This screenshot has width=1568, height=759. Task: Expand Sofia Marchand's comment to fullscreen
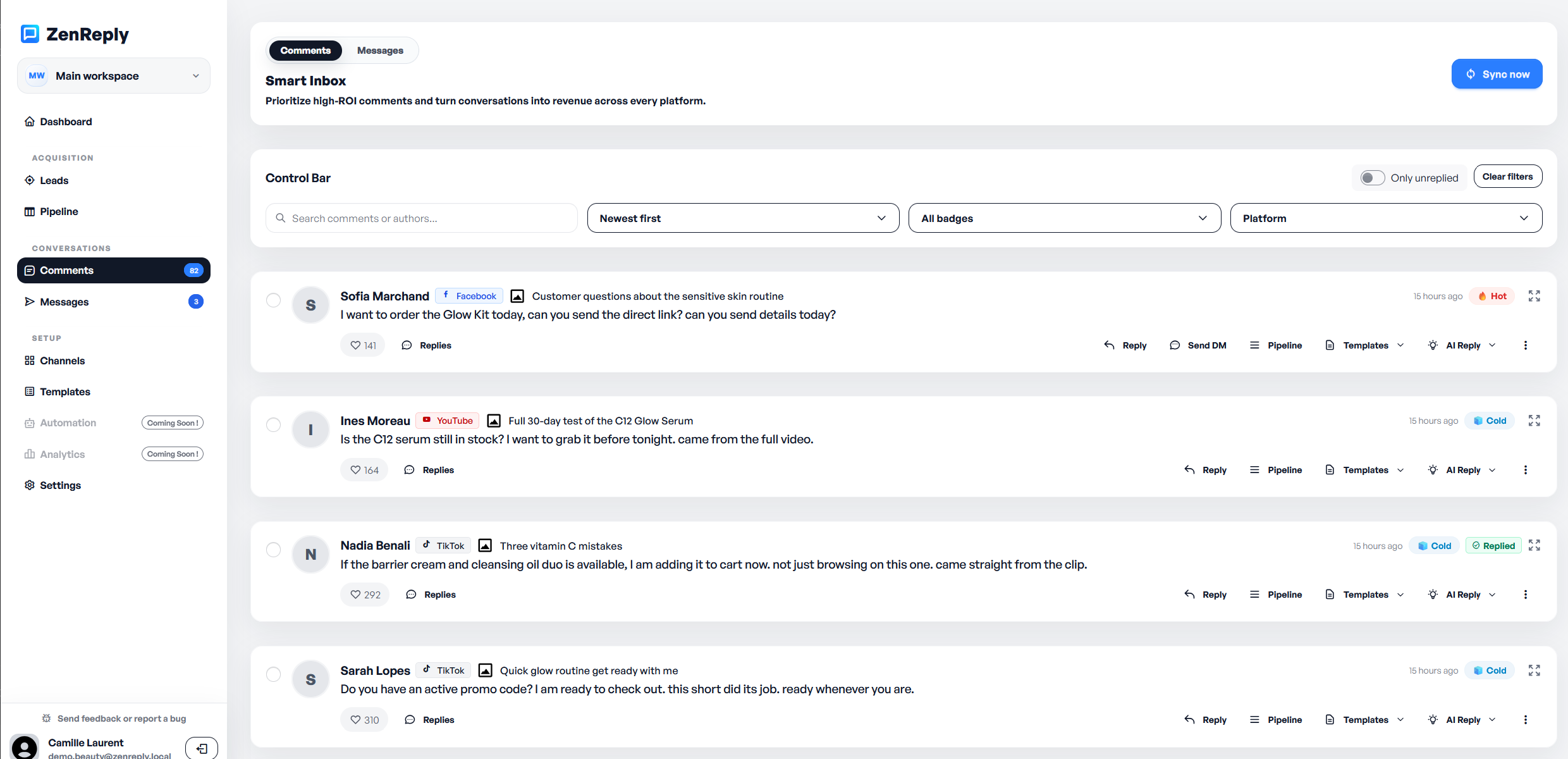click(x=1534, y=296)
